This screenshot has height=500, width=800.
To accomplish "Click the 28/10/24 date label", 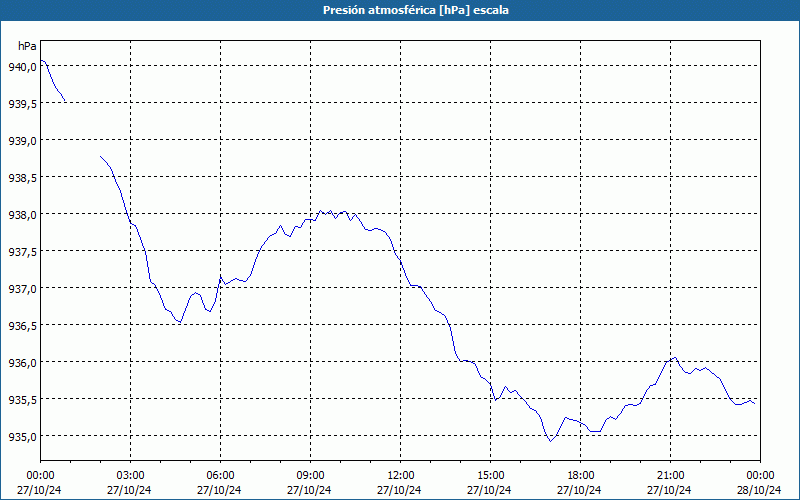I will 759,490.
